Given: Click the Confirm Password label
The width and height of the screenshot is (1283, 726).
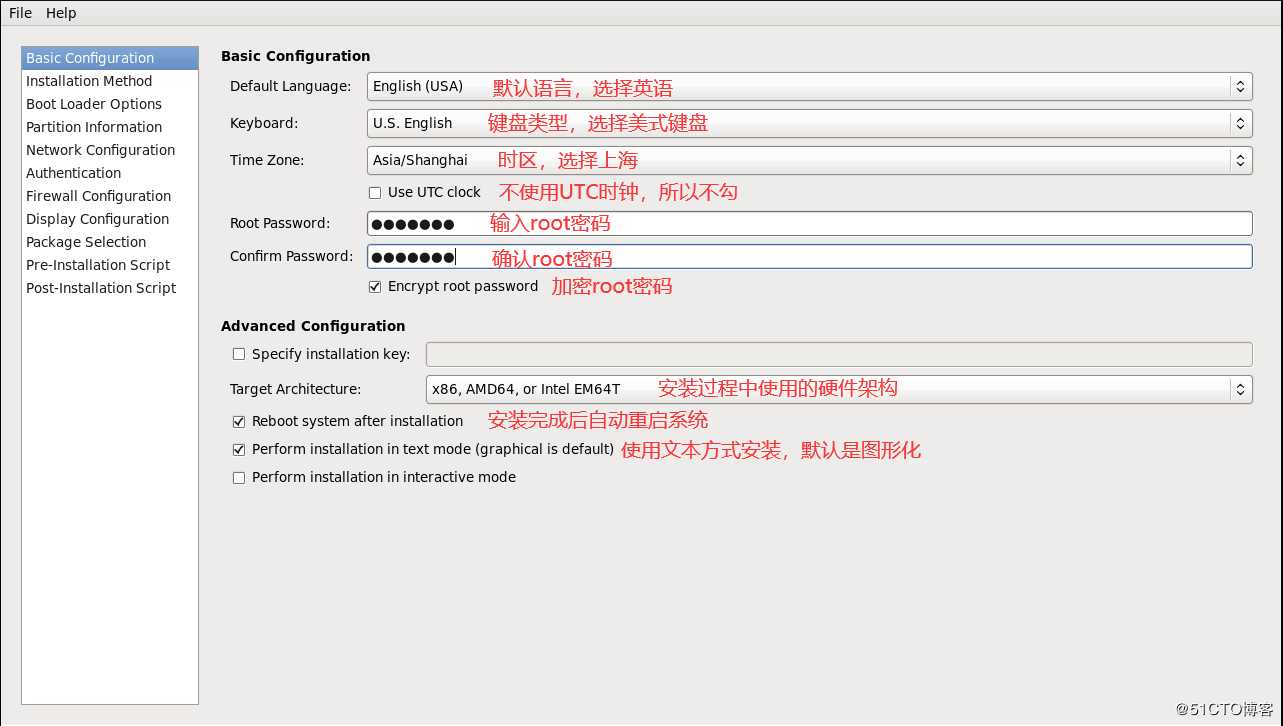Looking at the screenshot, I should coord(291,256).
